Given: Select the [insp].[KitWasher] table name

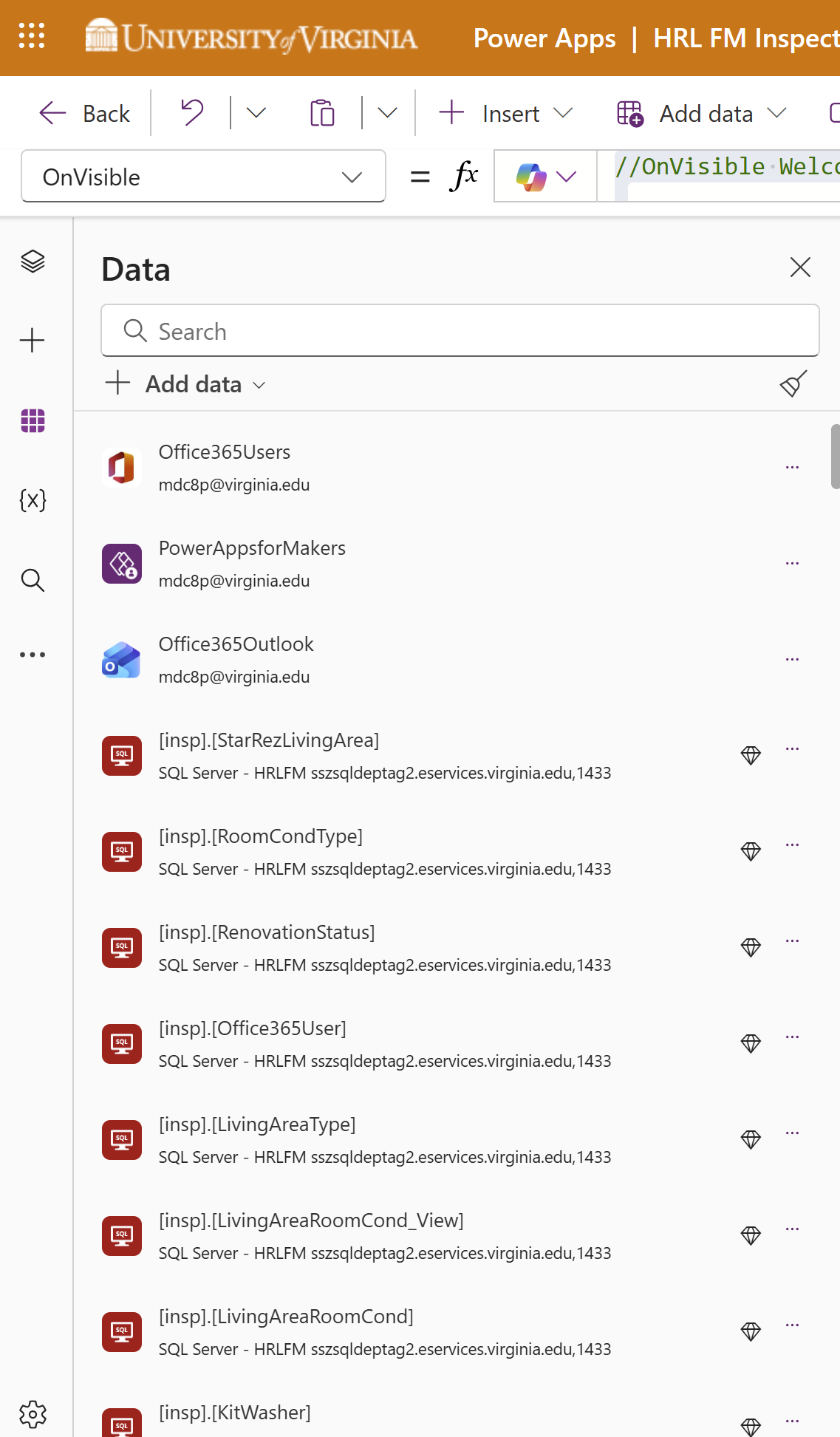Looking at the screenshot, I should pos(235,1413).
